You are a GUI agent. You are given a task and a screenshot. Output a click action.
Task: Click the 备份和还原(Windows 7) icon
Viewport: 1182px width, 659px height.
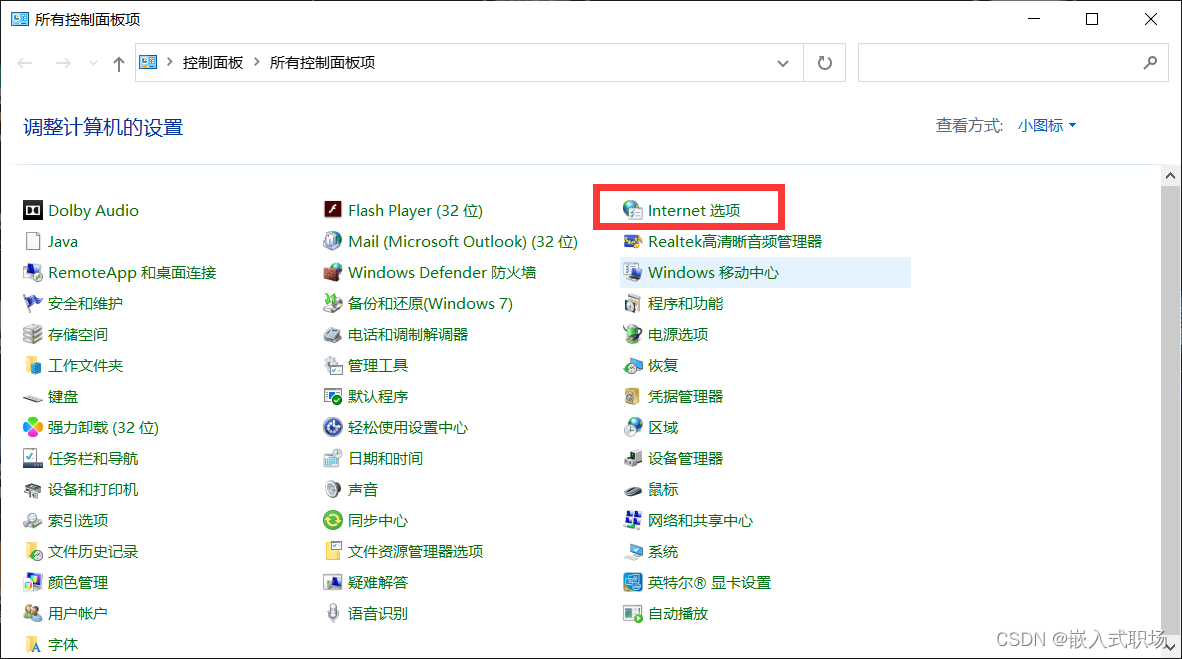[x=332, y=303]
